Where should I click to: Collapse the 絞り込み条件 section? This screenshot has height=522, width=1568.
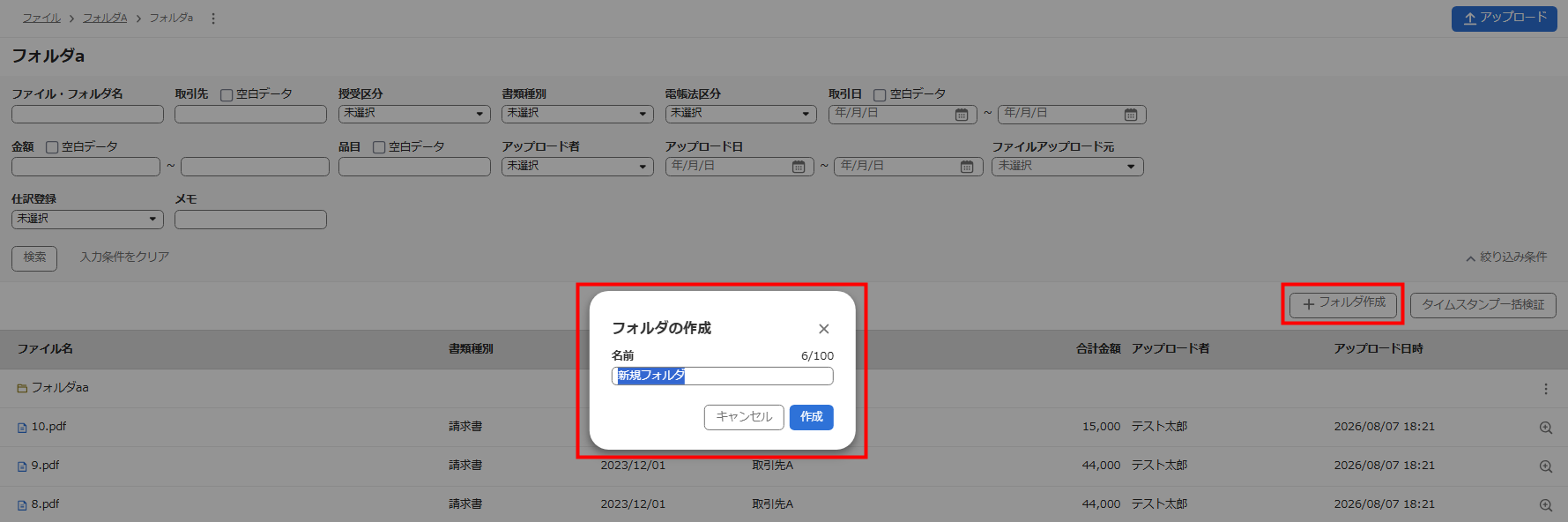click(1506, 257)
